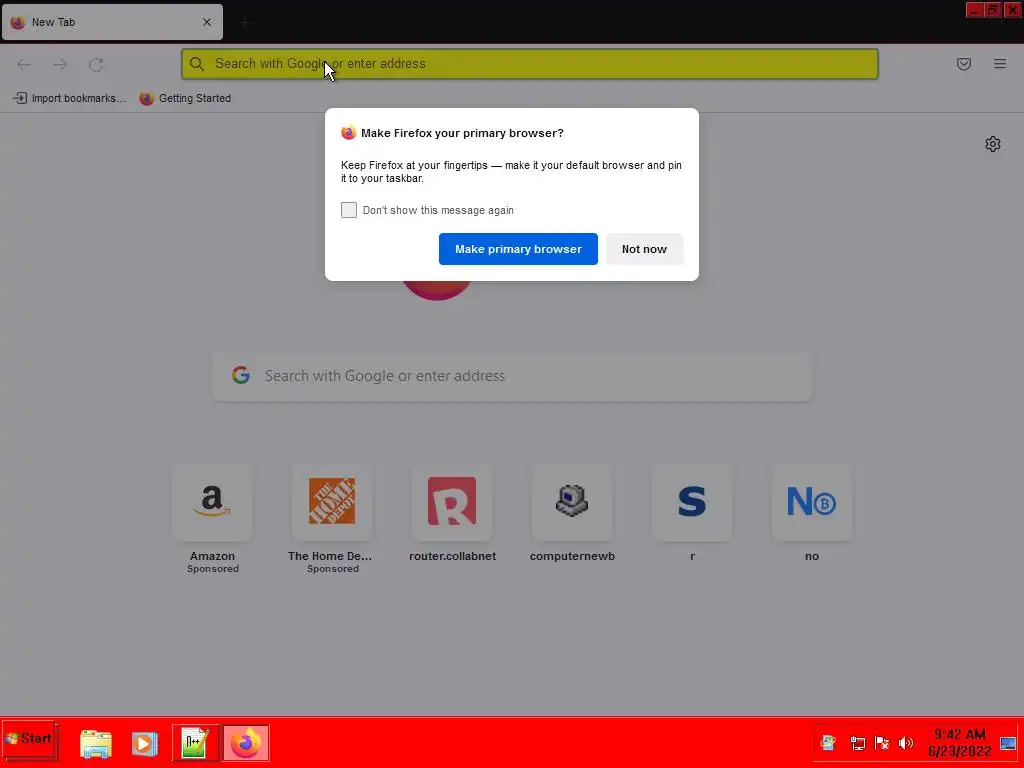
Task: Click Make primary browser button
Action: pyautogui.click(x=518, y=249)
